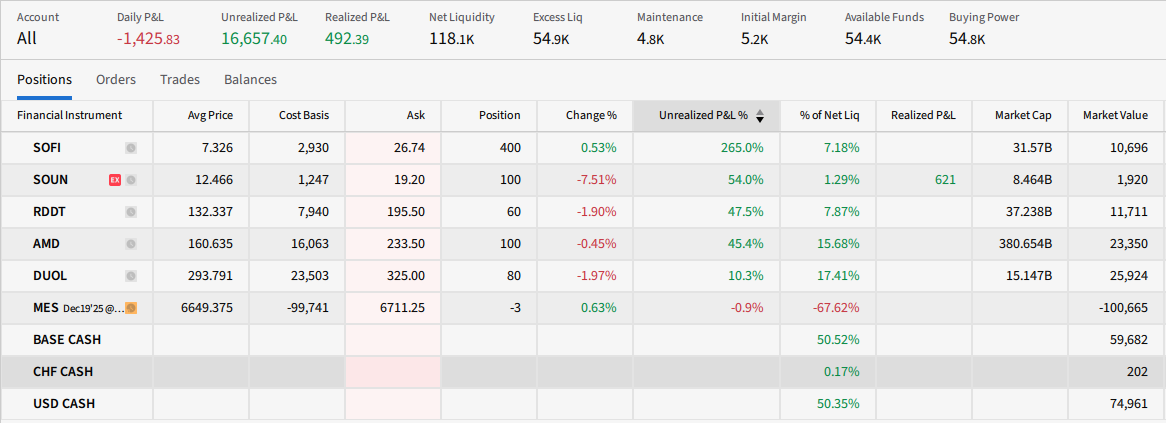Image resolution: width=1166 pixels, height=423 pixels.
Task: Click the Daily P&L value -1,425.83
Action: point(149,39)
